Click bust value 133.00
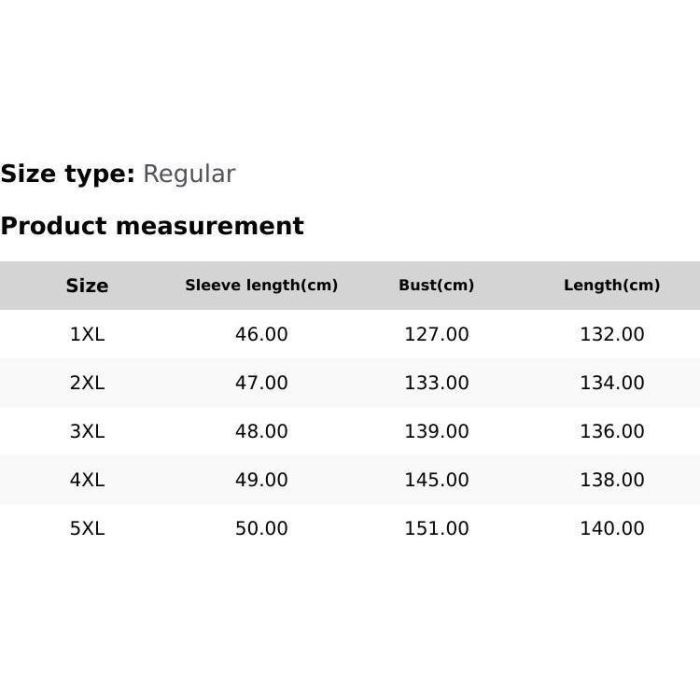The image size is (700, 700). 436,382
